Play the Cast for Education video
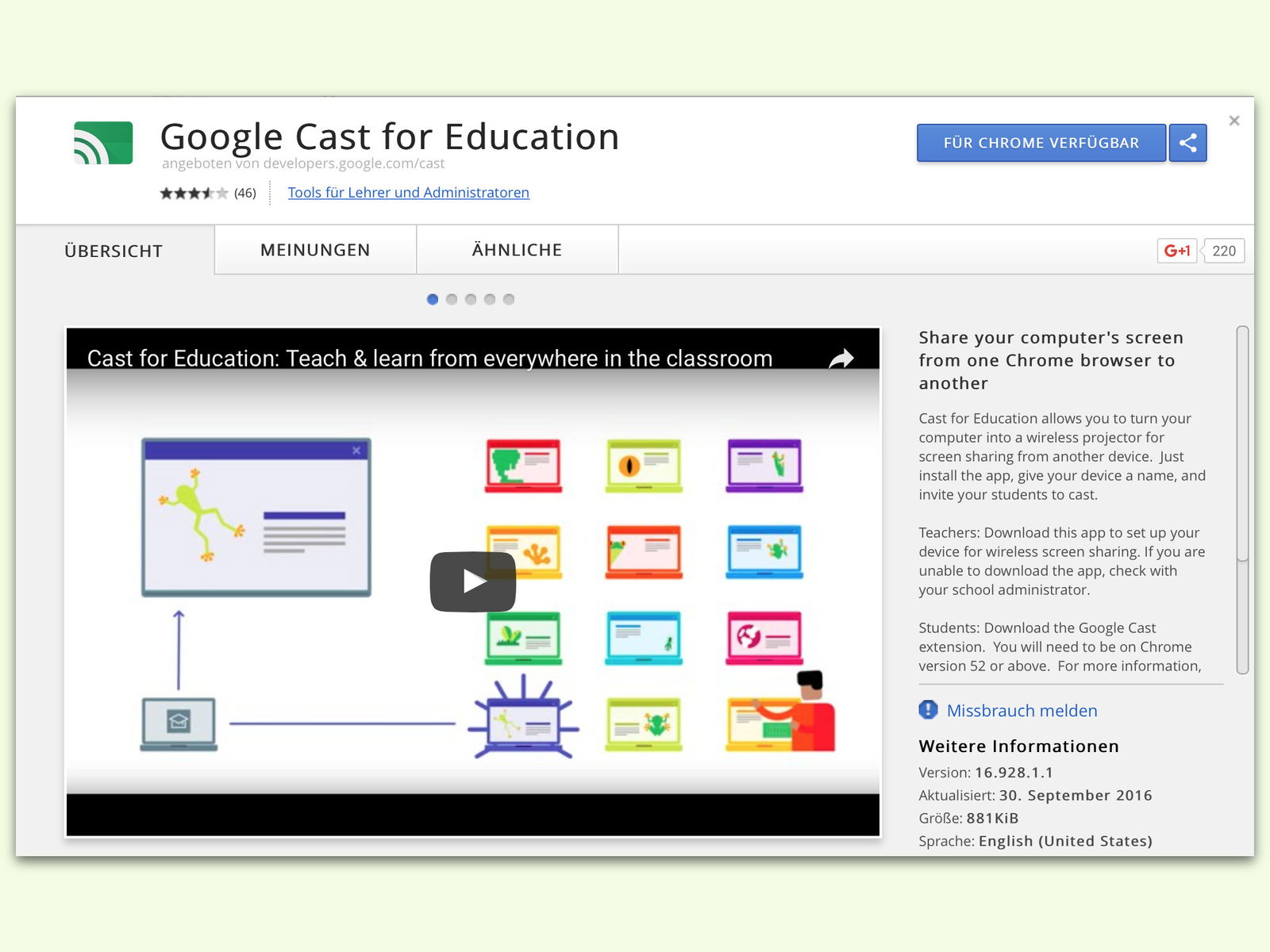 pos(473,582)
